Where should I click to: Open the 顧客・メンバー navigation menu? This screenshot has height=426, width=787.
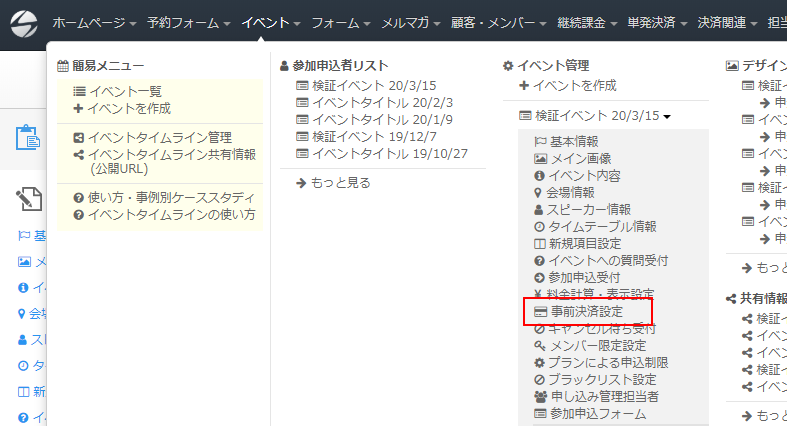point(495,22)
